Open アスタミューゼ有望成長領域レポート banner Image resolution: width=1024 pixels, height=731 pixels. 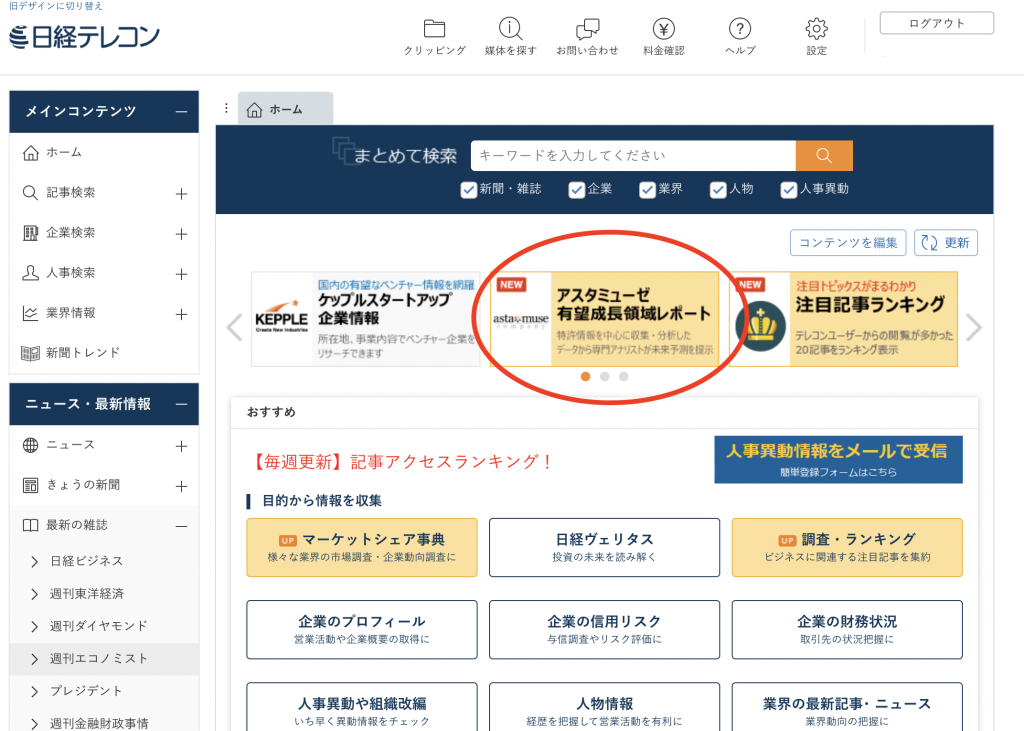(x=604, y=319)
